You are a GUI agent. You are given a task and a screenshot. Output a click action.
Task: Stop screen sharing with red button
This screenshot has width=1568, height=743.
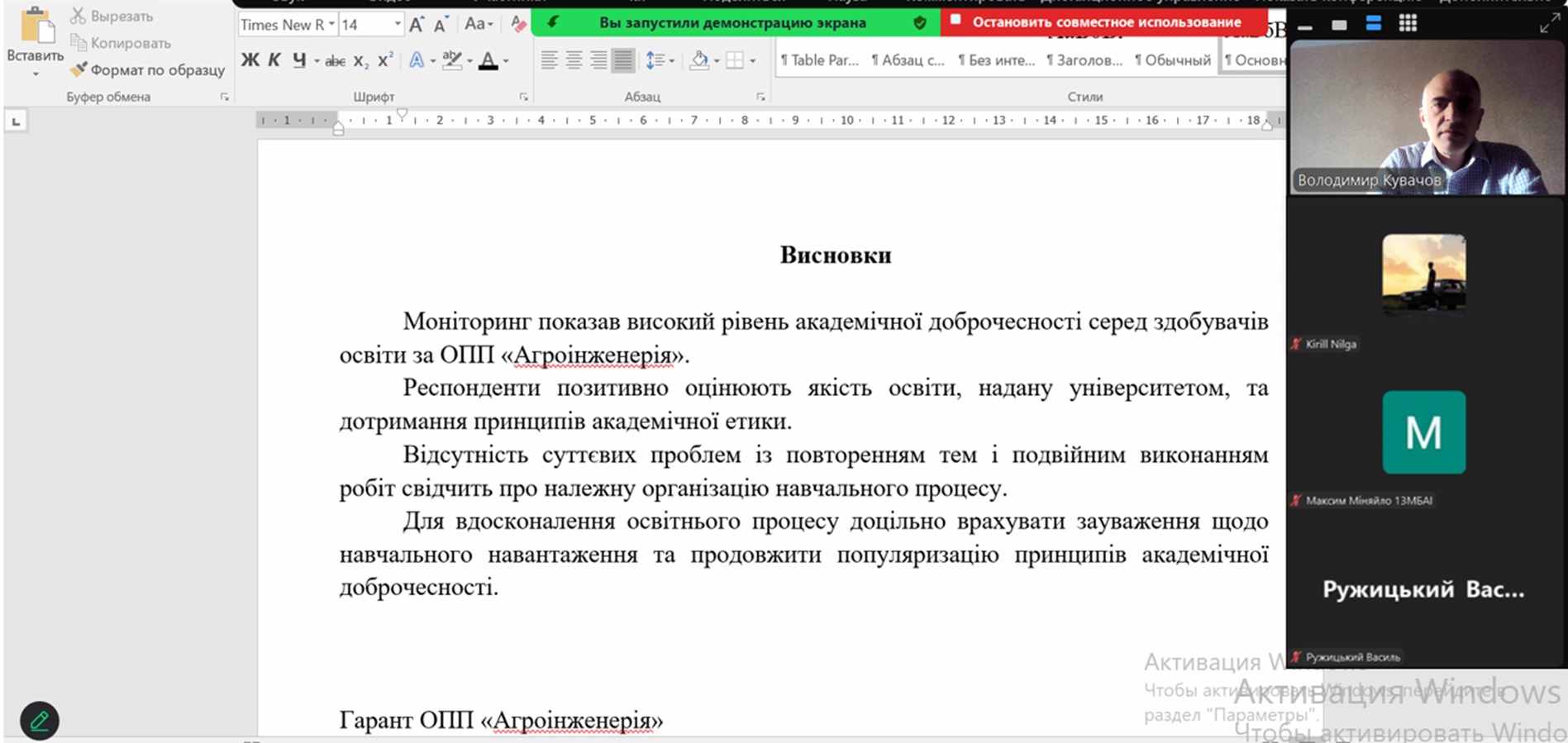[1103, 22]
